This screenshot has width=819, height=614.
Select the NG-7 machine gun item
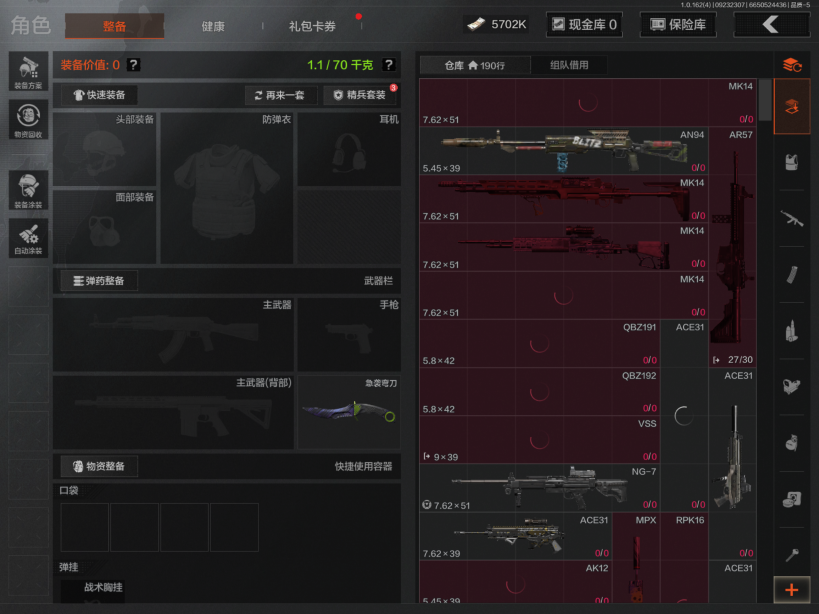tap(540, 488)
